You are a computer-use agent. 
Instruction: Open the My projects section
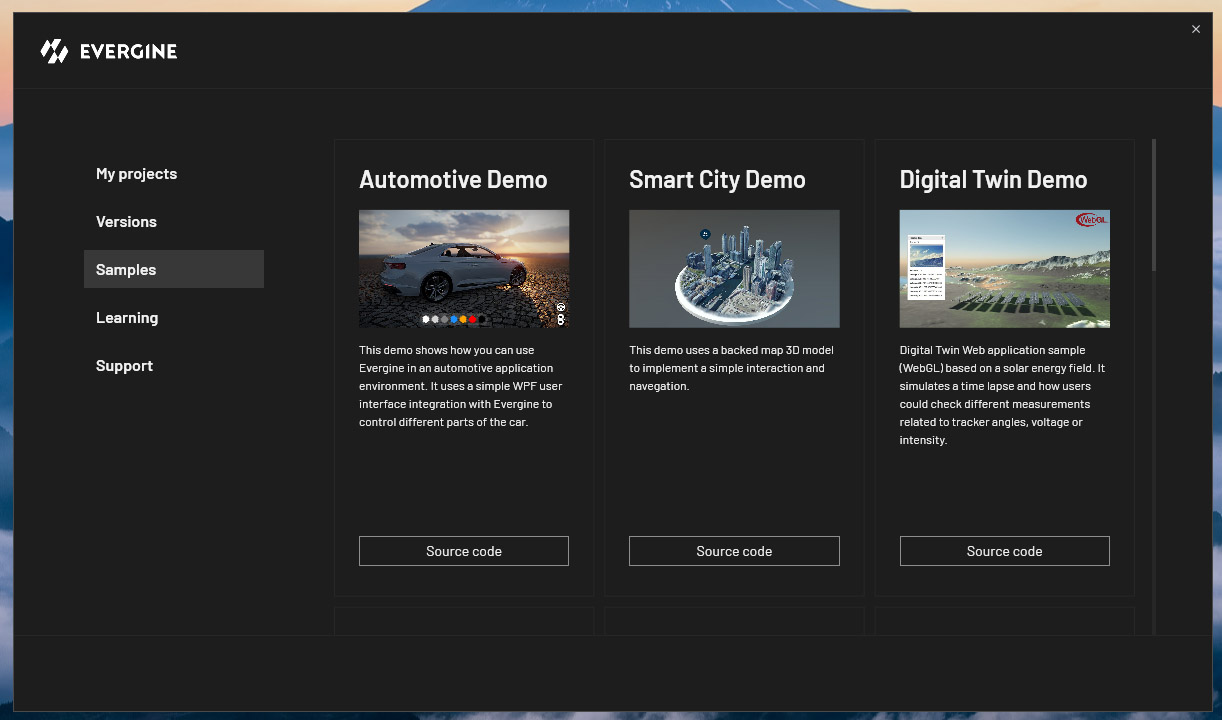[x=136, y=174]
